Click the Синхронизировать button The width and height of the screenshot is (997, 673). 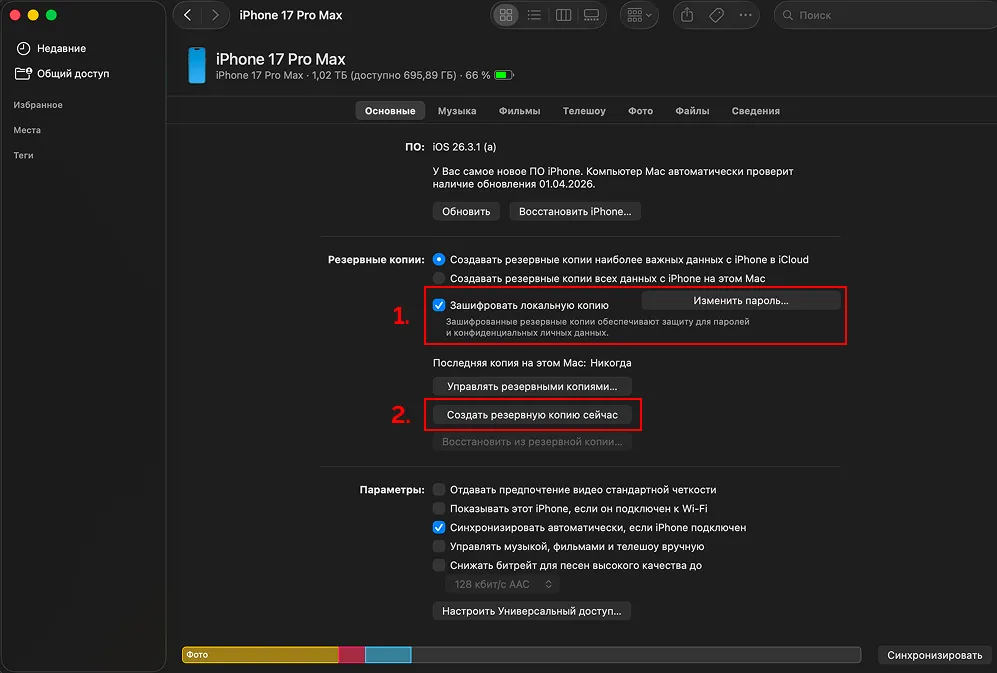pos(934,655)
